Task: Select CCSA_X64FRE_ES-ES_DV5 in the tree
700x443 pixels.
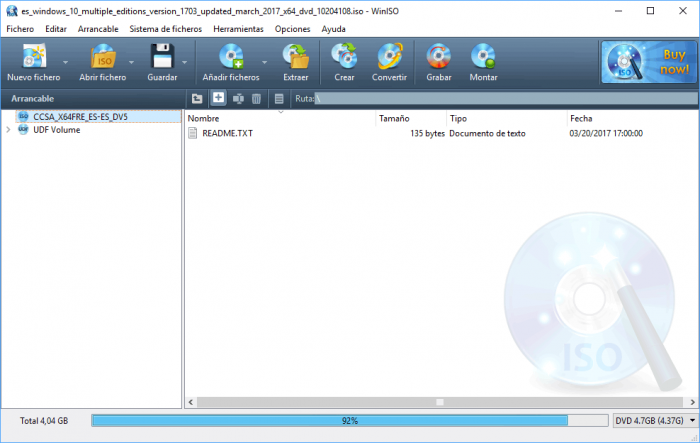Action: pos(98,117)
